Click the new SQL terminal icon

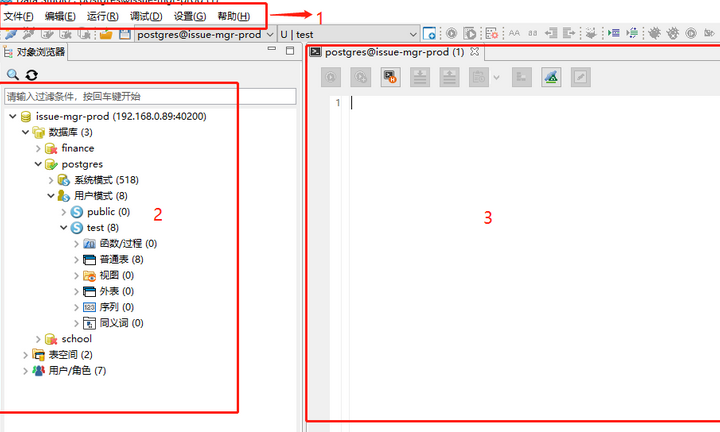(429, 34)
